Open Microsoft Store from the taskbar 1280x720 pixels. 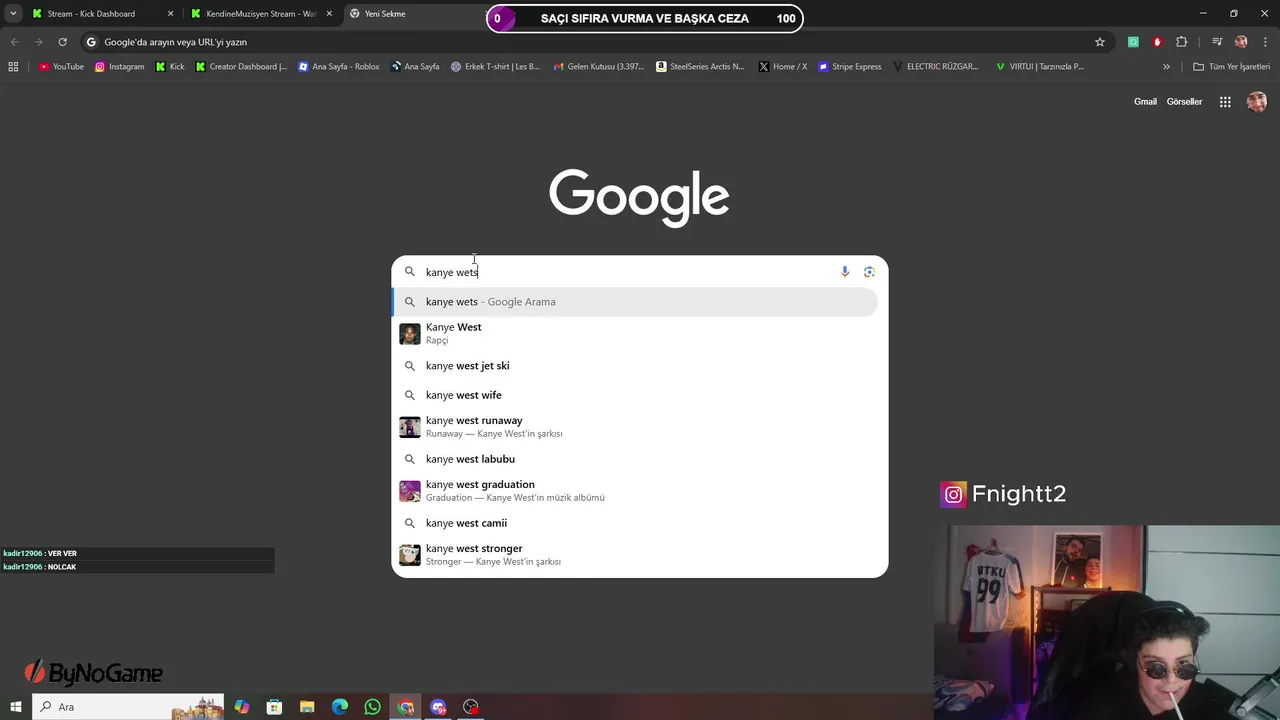tap(274, 707)
